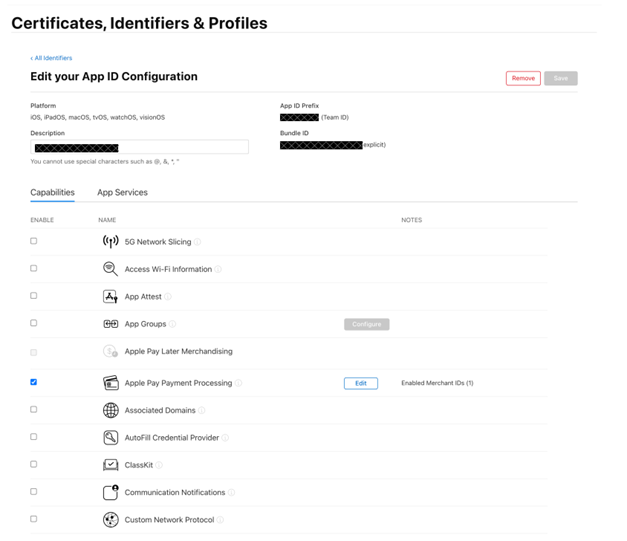Uncheck Apple Pay Payment Processing checkbox
This screenshot has height=541, width=627.
pos(34,382)
